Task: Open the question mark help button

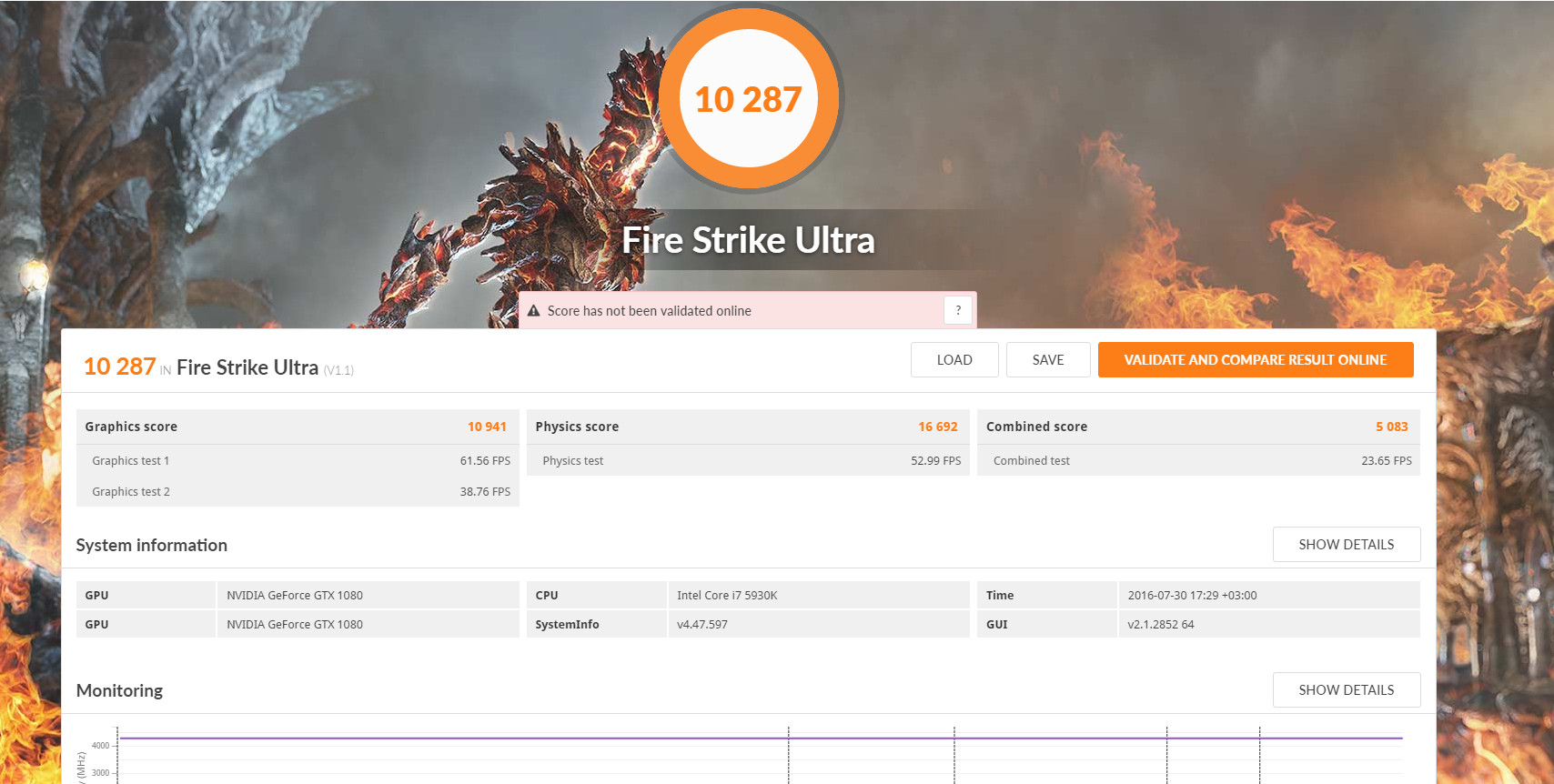Action: (x=958, y=310)
